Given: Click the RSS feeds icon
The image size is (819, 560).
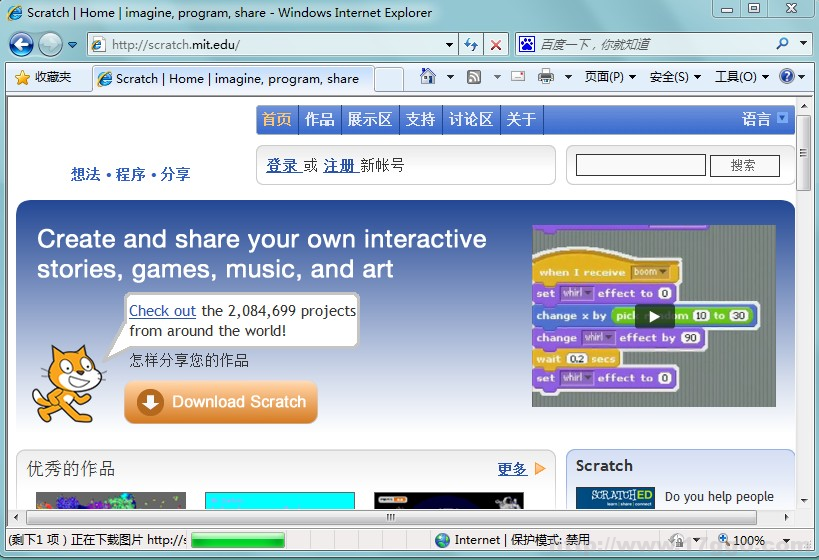Looking at the screenshot, I should (474, 77).
